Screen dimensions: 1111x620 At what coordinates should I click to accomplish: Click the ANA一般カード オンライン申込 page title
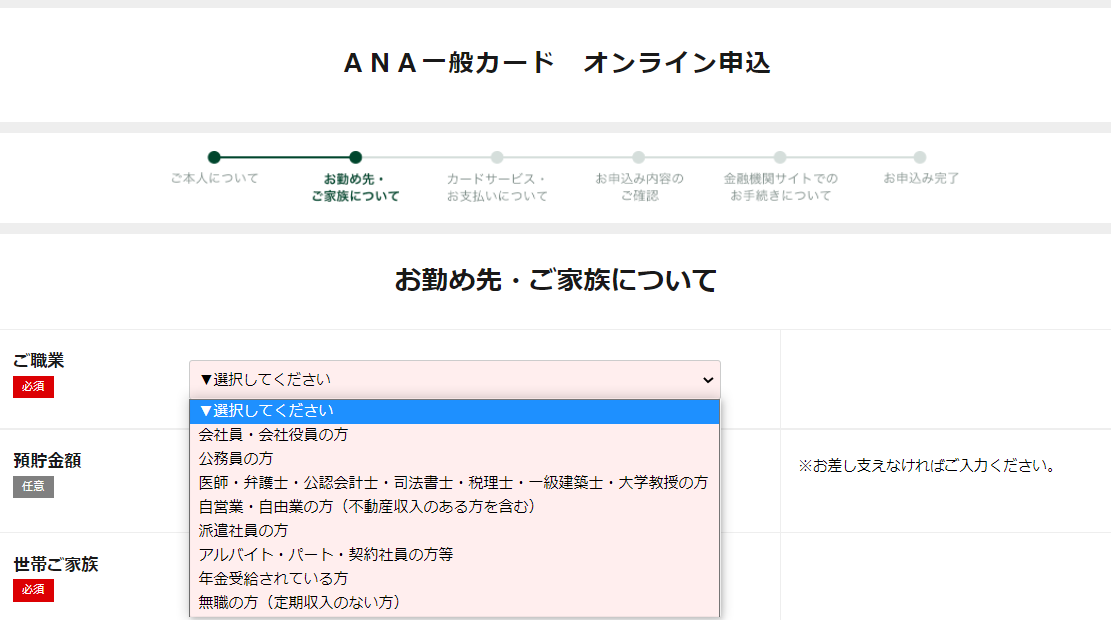(555, 63)
